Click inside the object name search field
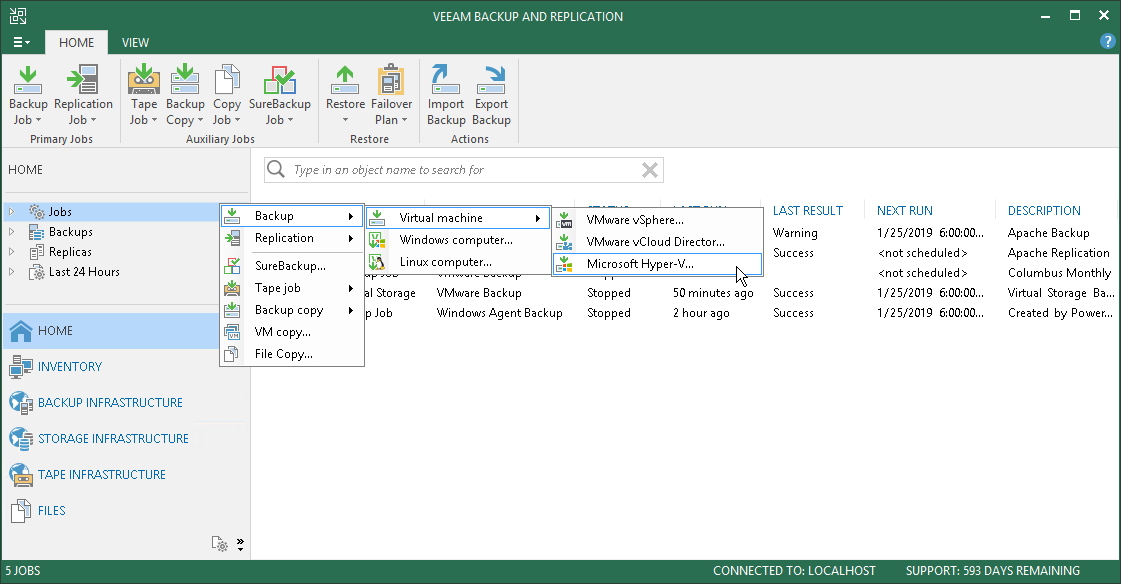Screen dimensions: 1121x584 (x=463, y=170)
